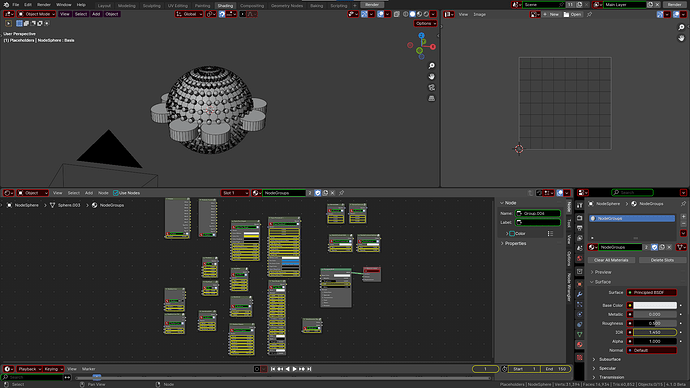Screen dimensions: 690x388
Task: Pin the image in image editor header
Action: point(589,15)
